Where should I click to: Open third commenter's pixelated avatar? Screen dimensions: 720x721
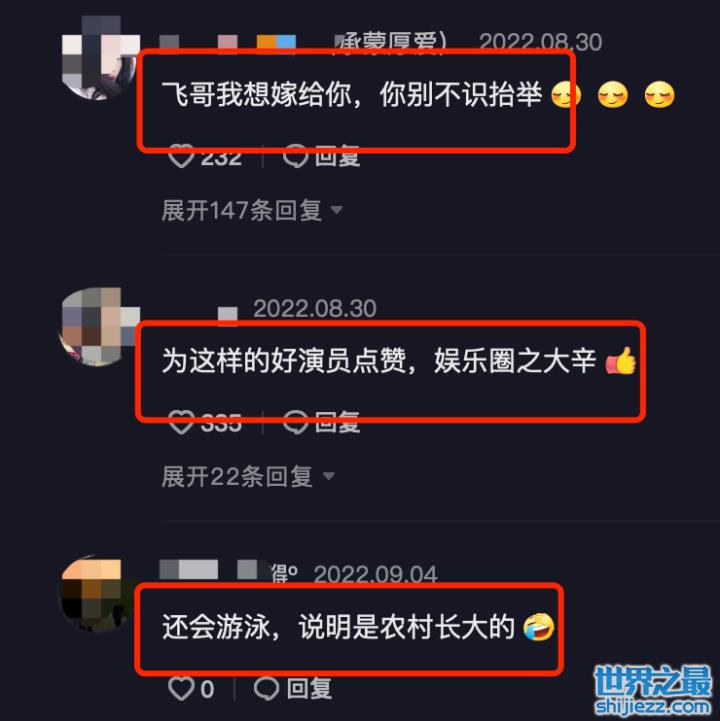click(96, 594)
